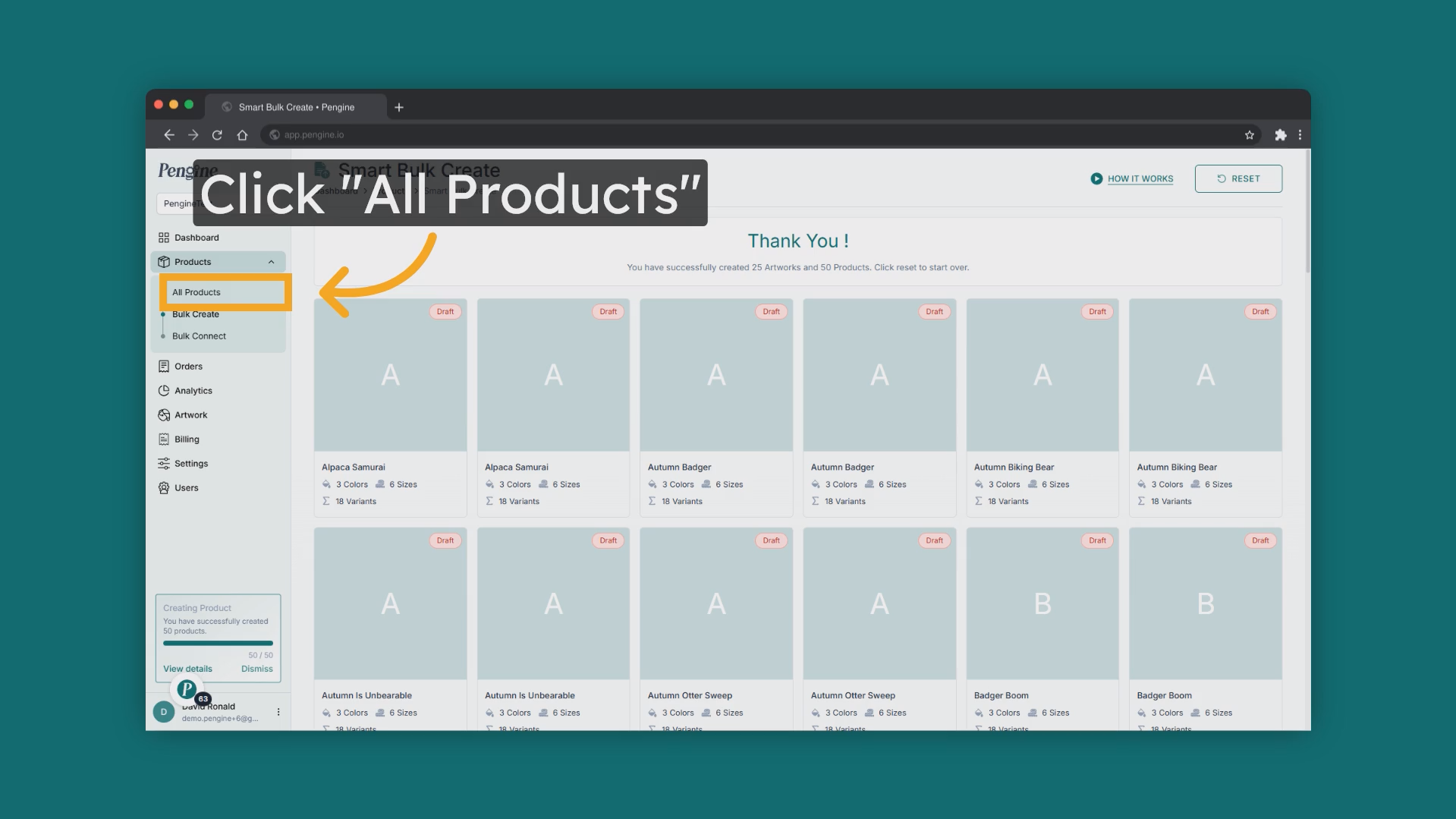The width and height of the screenshot is (1456, 819).
Task: Click the RESET button
Action: pos(1238,178)
